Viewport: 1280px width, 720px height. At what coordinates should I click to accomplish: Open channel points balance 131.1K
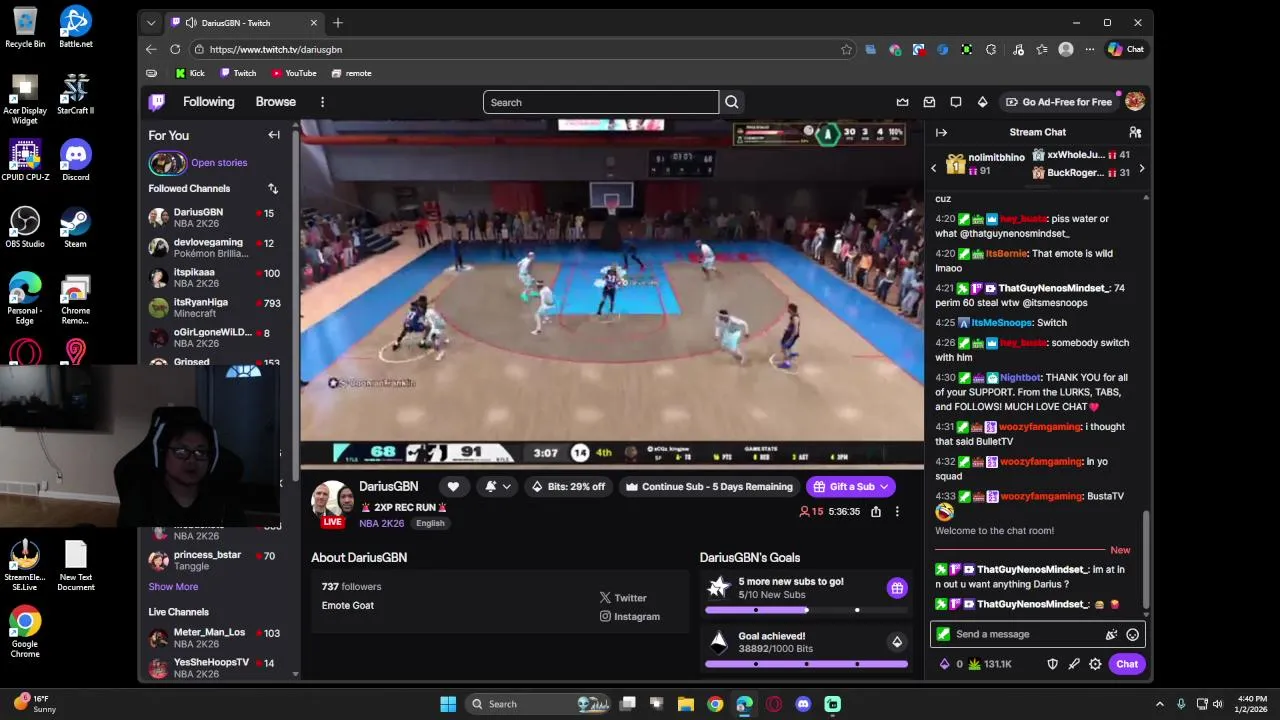(990, 664)
